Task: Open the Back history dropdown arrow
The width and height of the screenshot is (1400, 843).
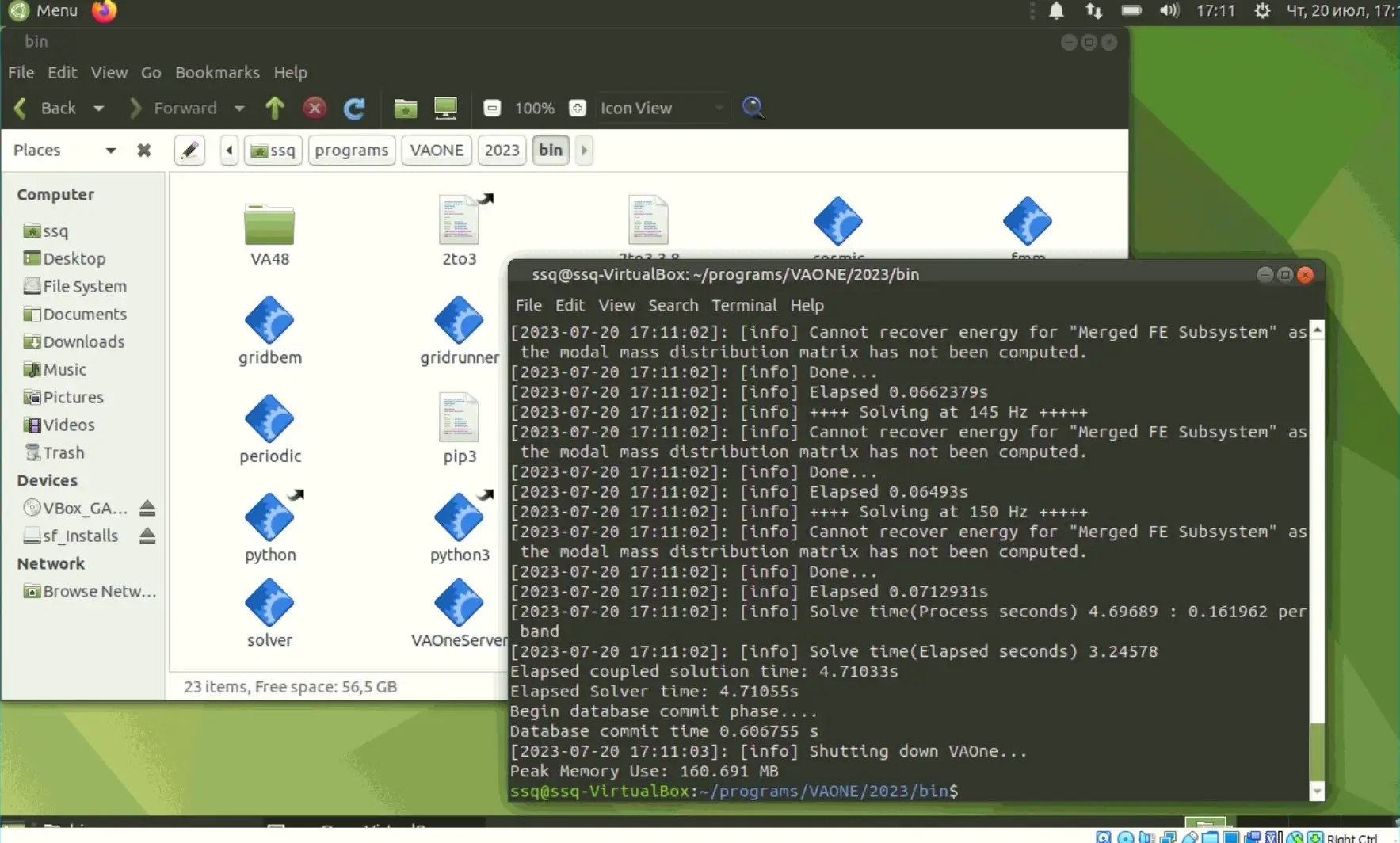Action: (x=98, y=109)
